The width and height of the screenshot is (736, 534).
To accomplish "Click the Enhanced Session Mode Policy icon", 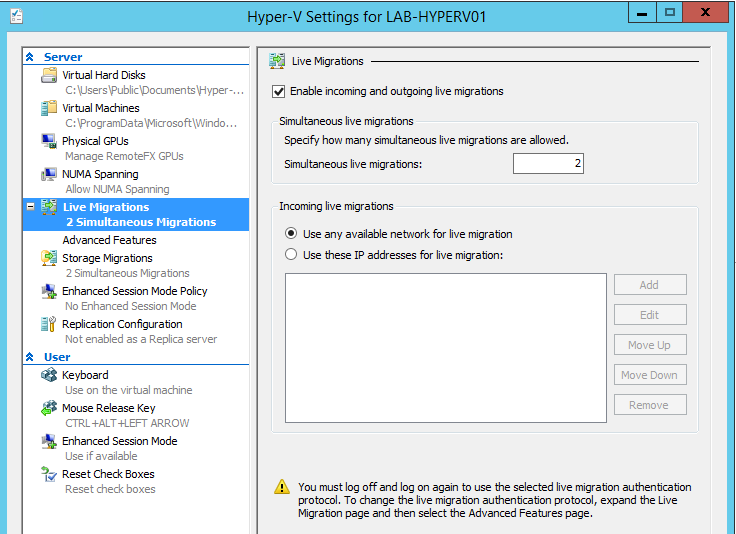I will (x=49, y=291).
